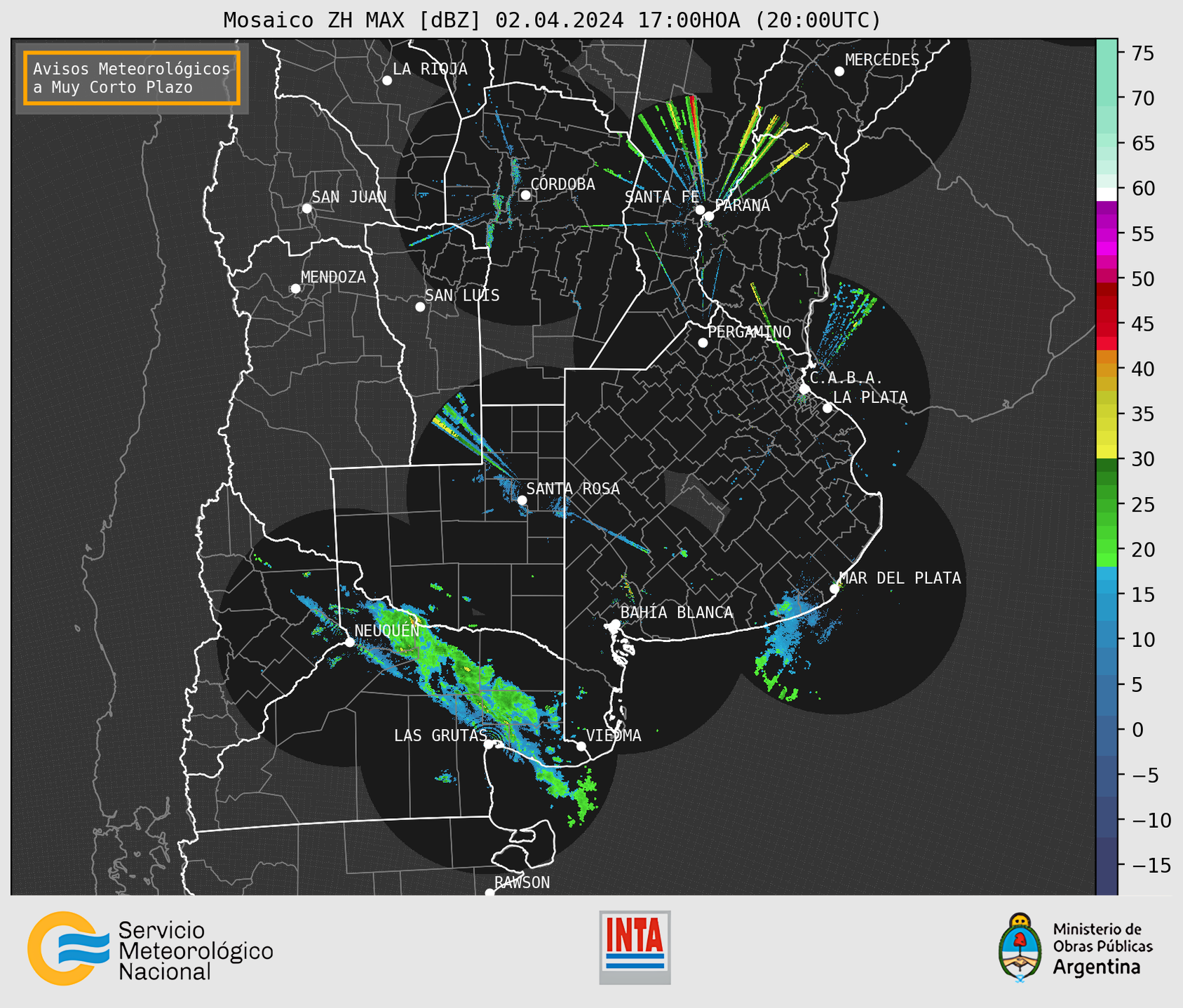This screenshot has width=1183, height=1008.
Task: Click the INTA logo
Action: 635,947
